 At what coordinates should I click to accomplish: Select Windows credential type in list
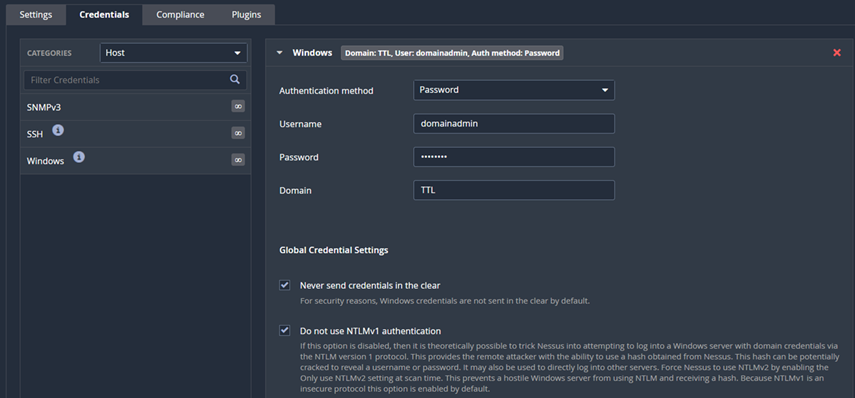tap(135, 161)
